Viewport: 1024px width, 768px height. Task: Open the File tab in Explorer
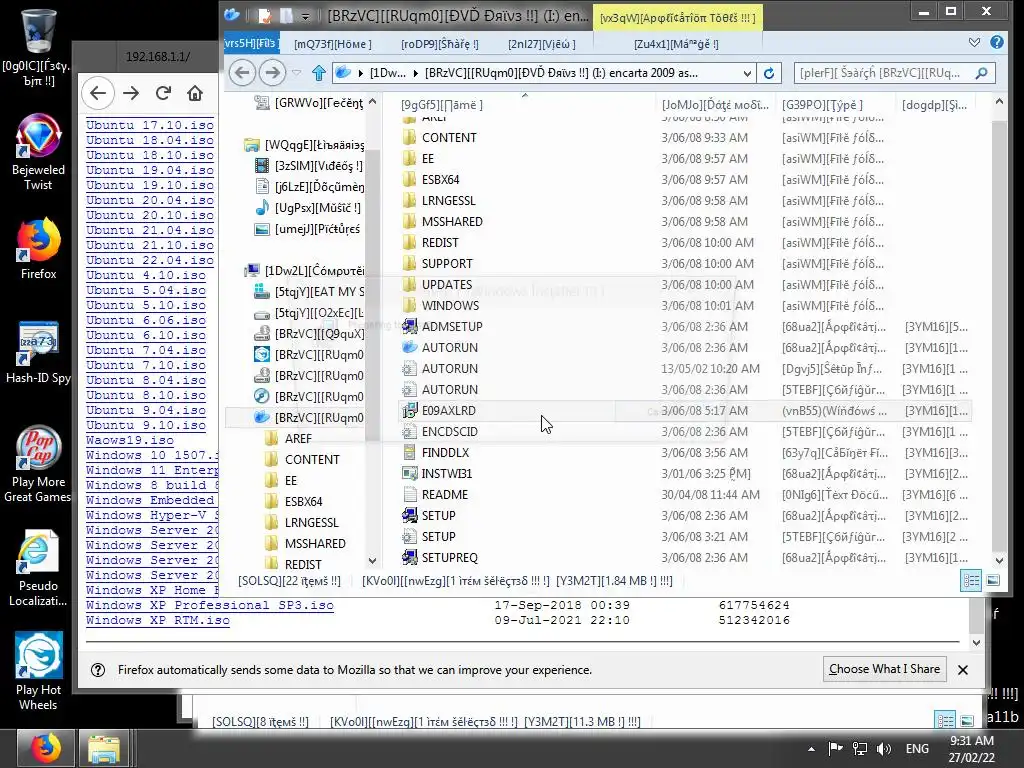pos(251,43)
